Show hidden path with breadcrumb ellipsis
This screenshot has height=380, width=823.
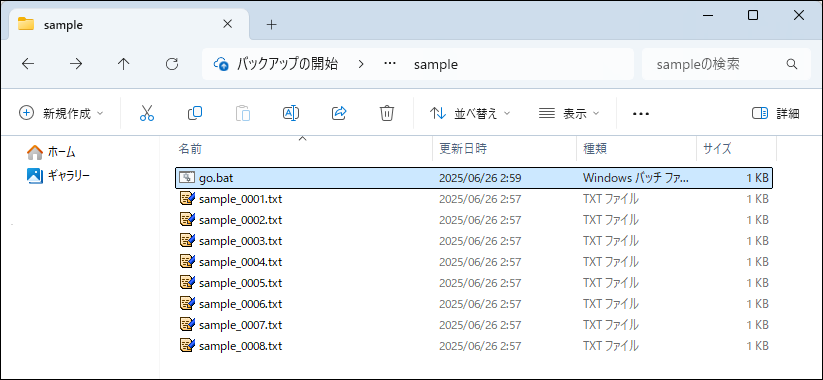point(389,64)
